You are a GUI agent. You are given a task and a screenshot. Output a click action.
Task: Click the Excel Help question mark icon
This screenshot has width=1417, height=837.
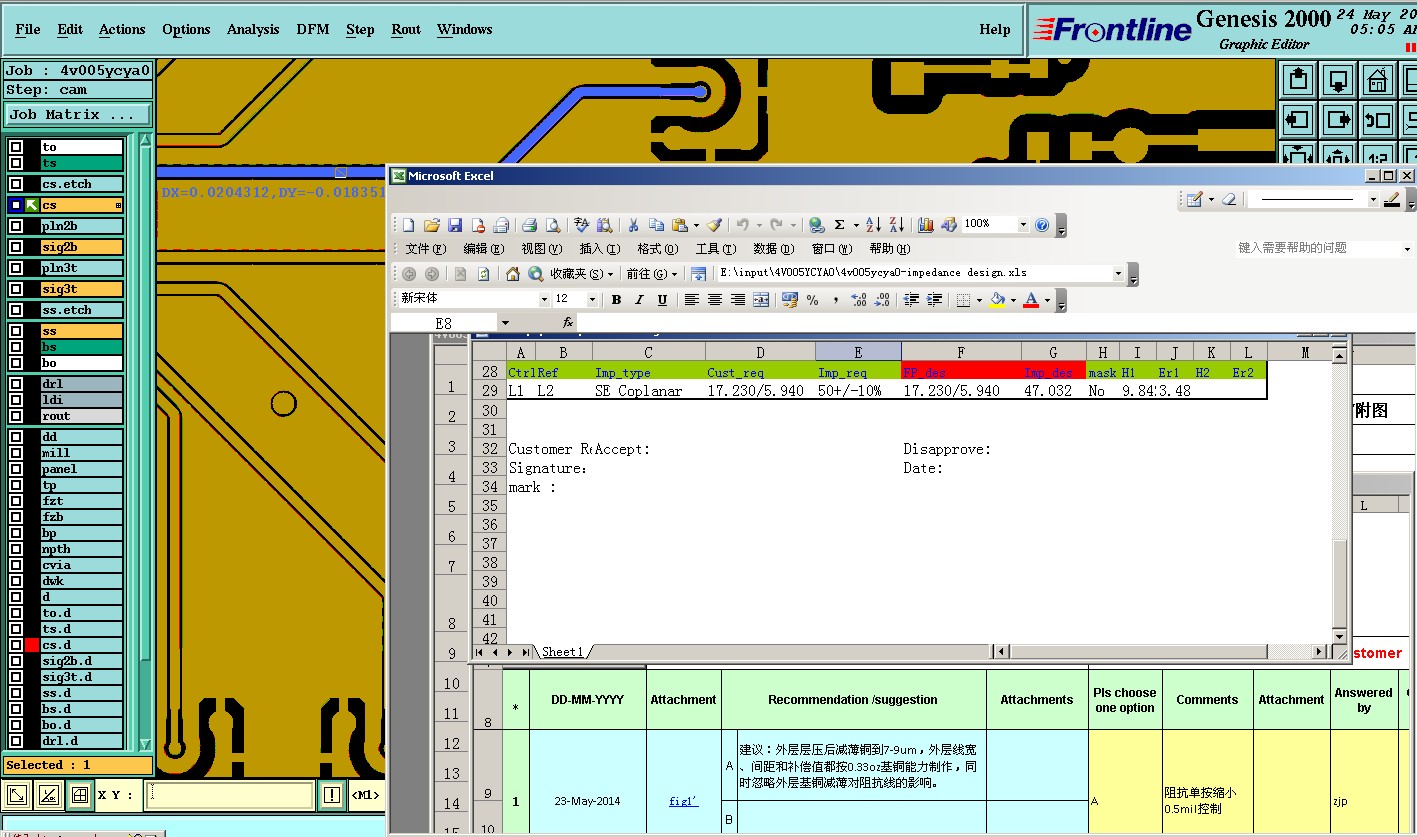1042,225
